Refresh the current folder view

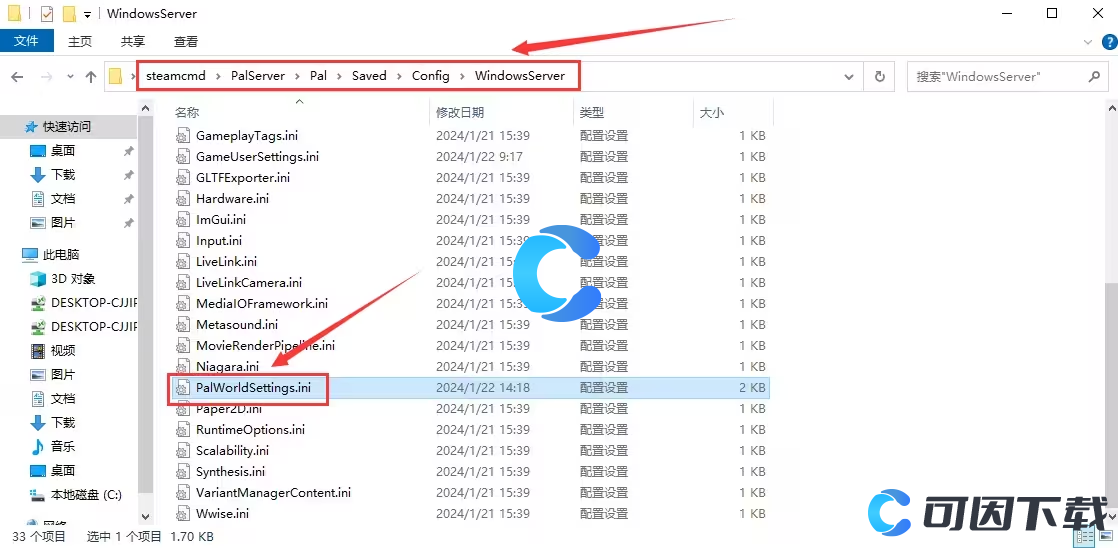coord(880,77)
